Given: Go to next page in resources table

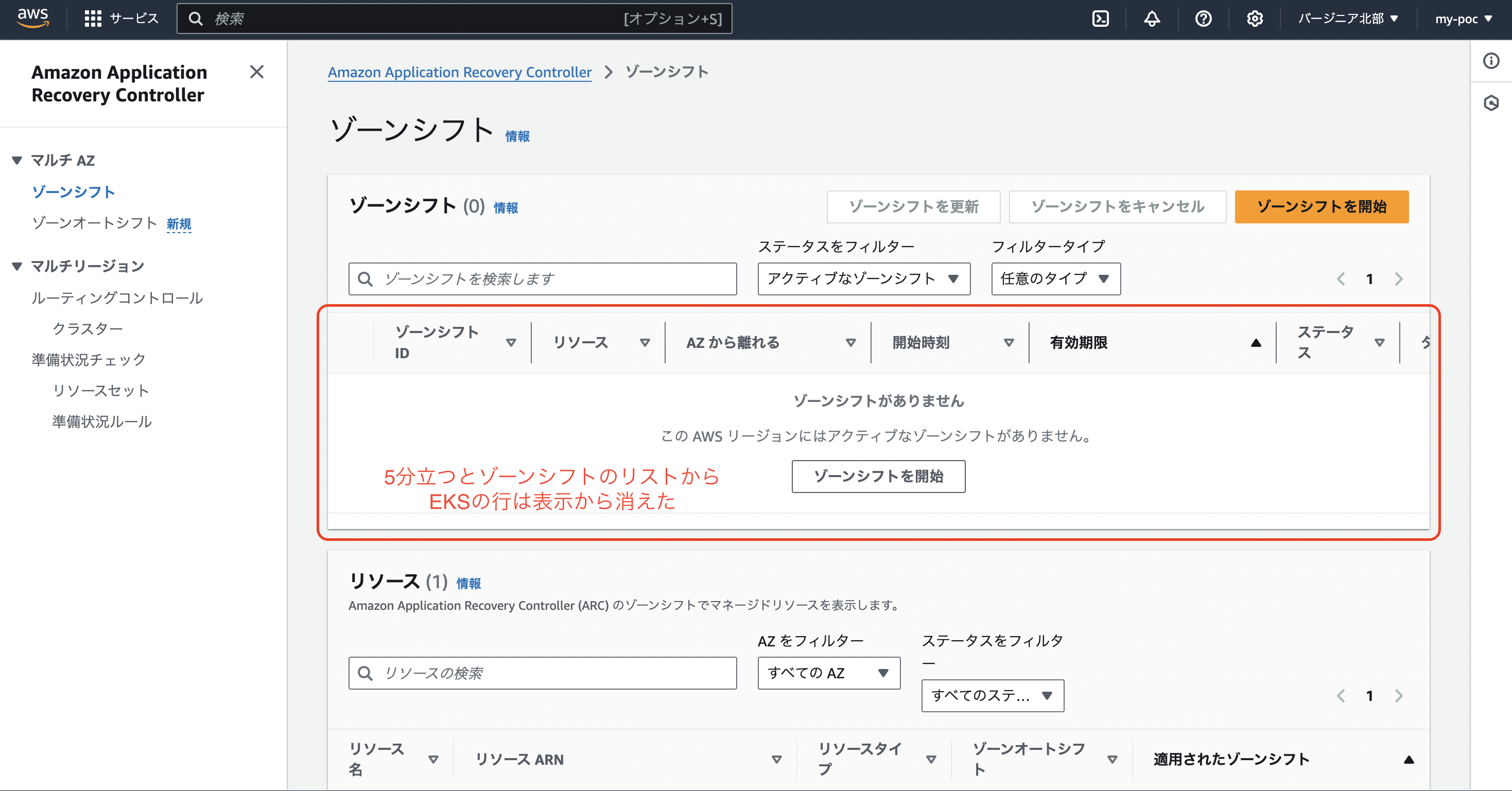Looking at the screenshot, I should click(x=1399, y=696).
